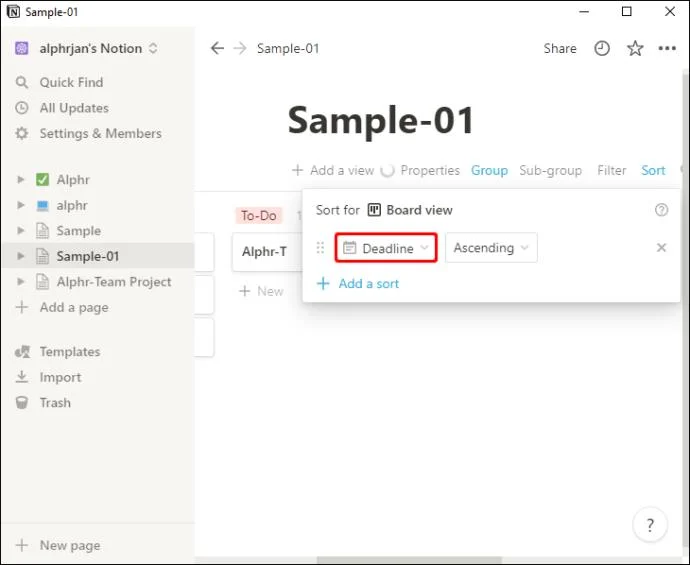Click the sort row drag handle
This screenshot has width=690, height=565.
click(320, 248)
